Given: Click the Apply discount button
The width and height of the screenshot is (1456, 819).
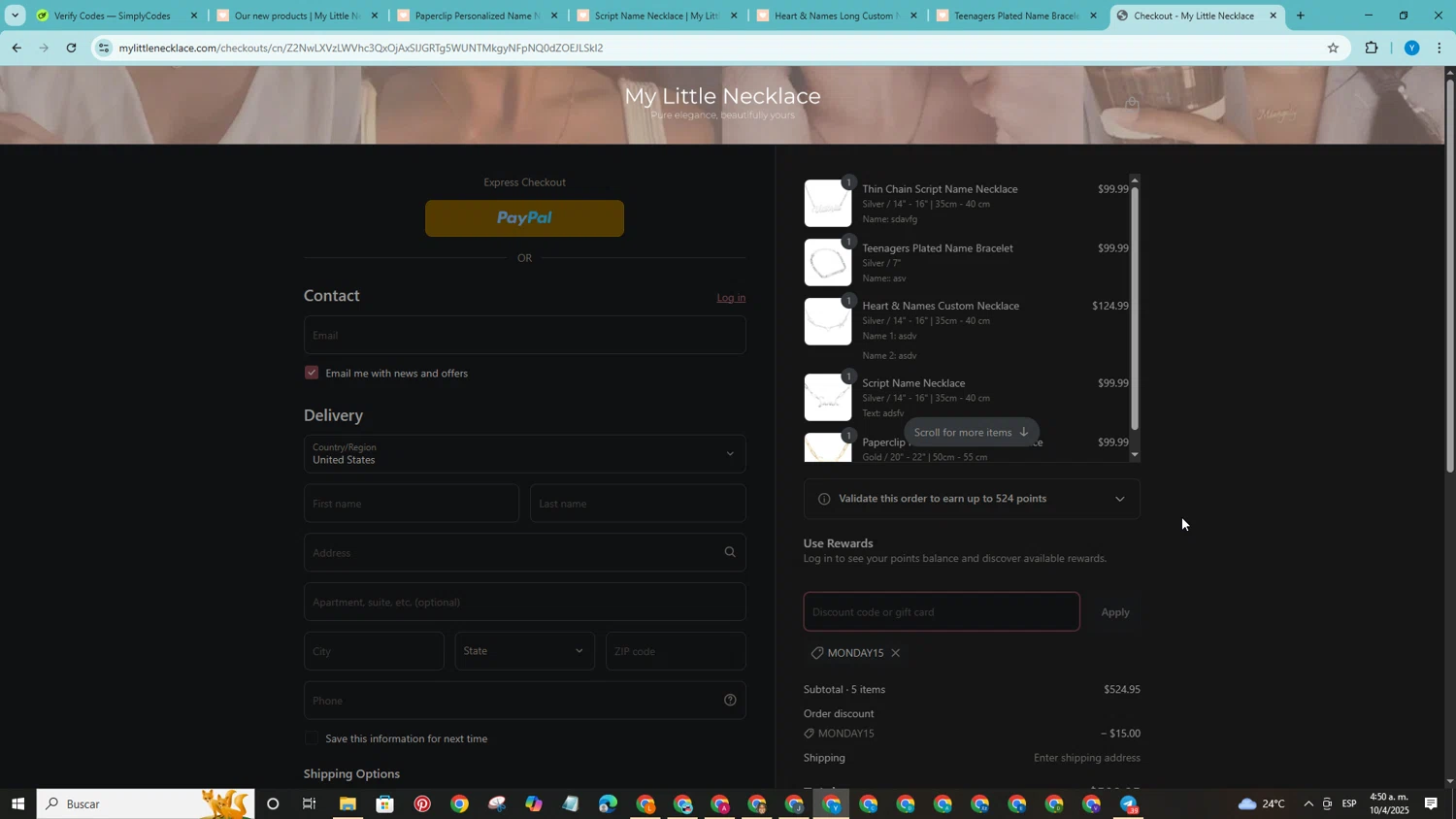Looking at the screenshot, I should [1114, 612].
